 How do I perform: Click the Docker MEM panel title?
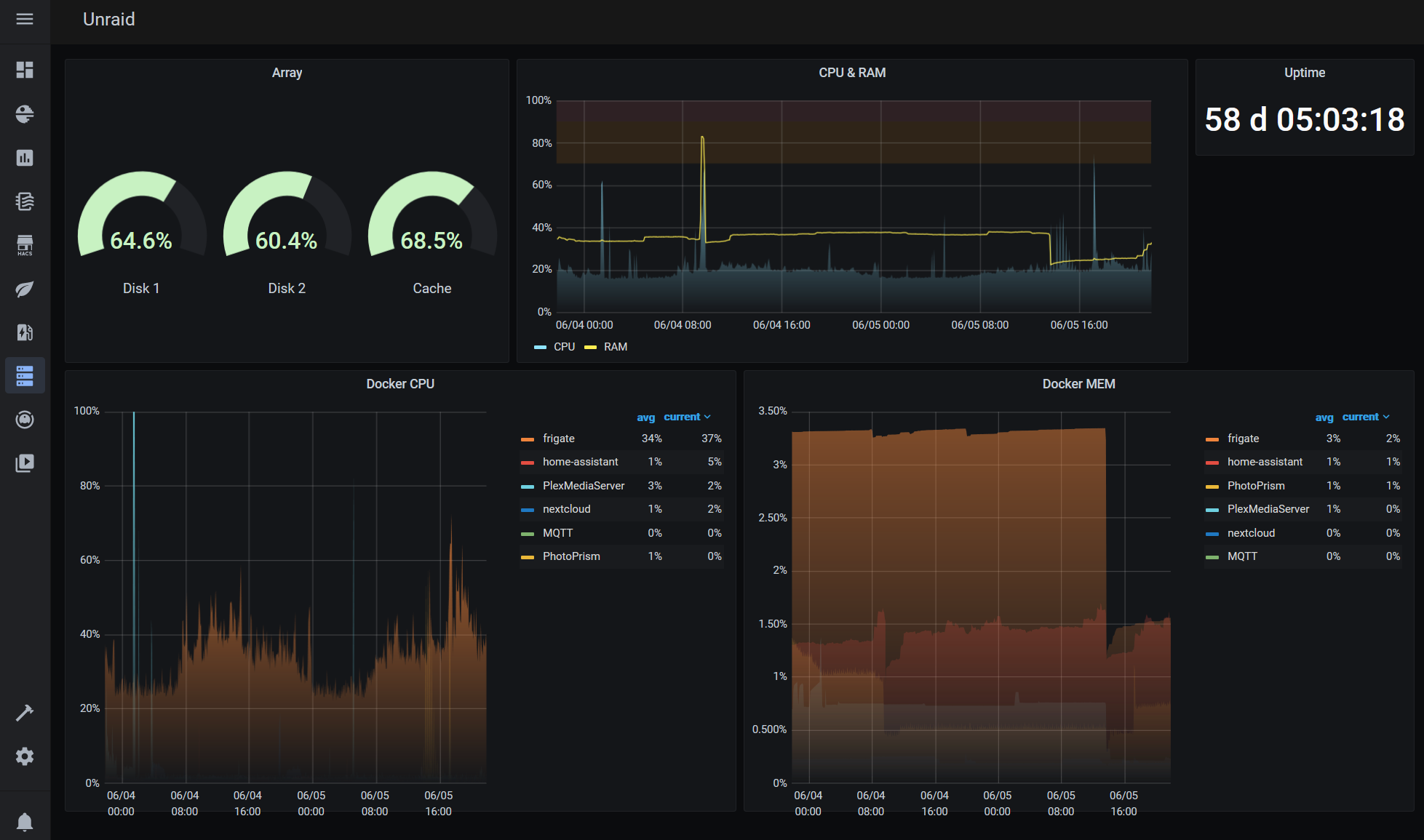click(1078, 384)
